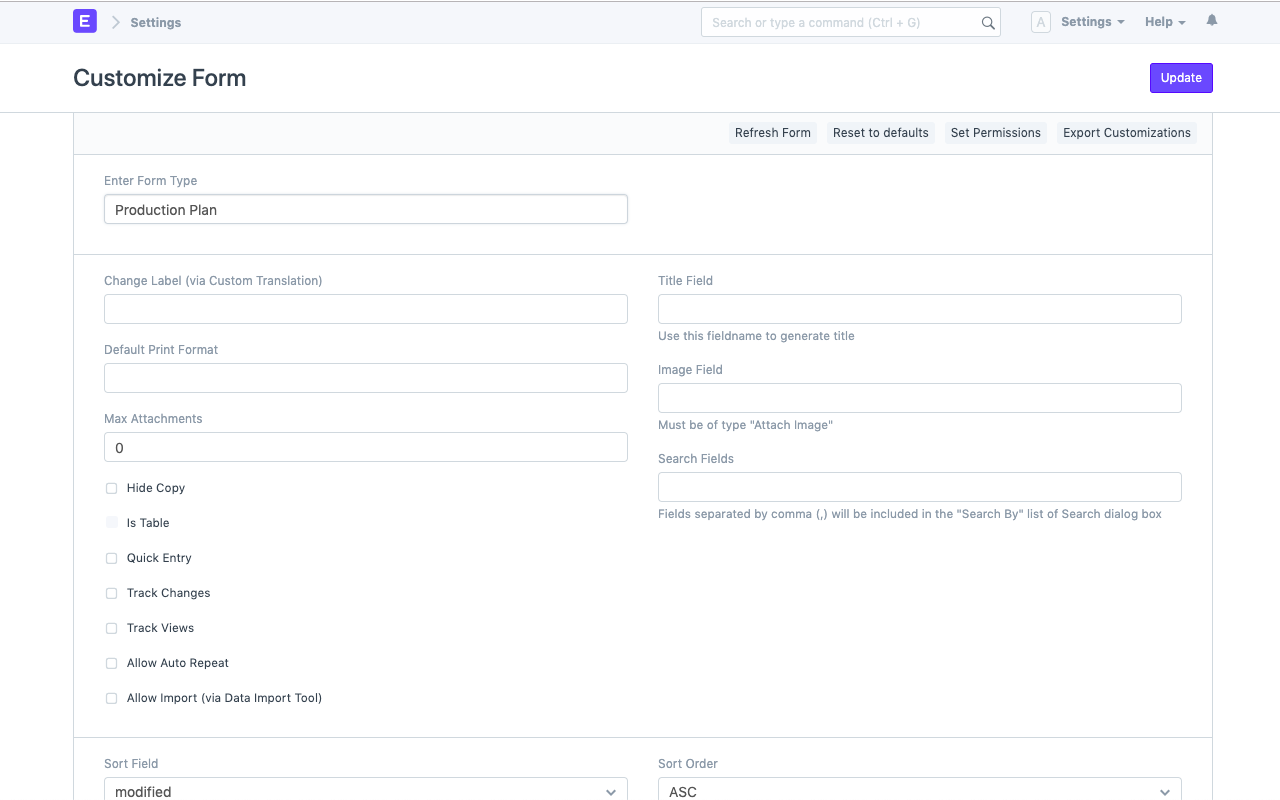Click the search magnifier icon
Screen dimensions: 1280x800
[x=987, y=22]
